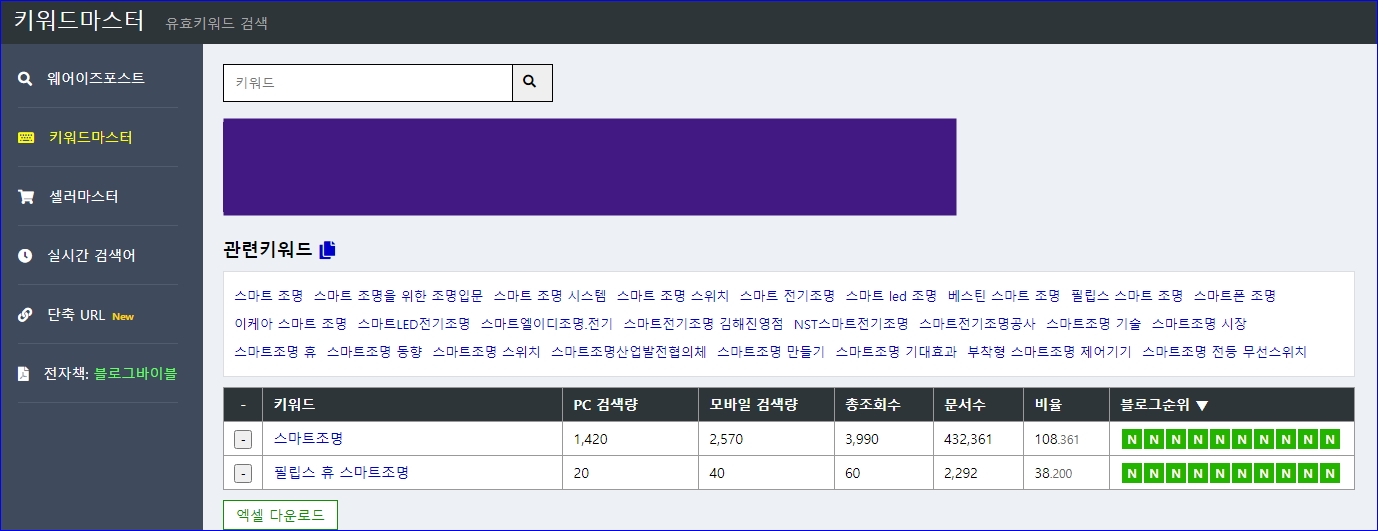The height and width of the screenshot is (531, 1378).
Task: Click related keyword 스마트조명 만들기
Action: (x=771, y=351)
